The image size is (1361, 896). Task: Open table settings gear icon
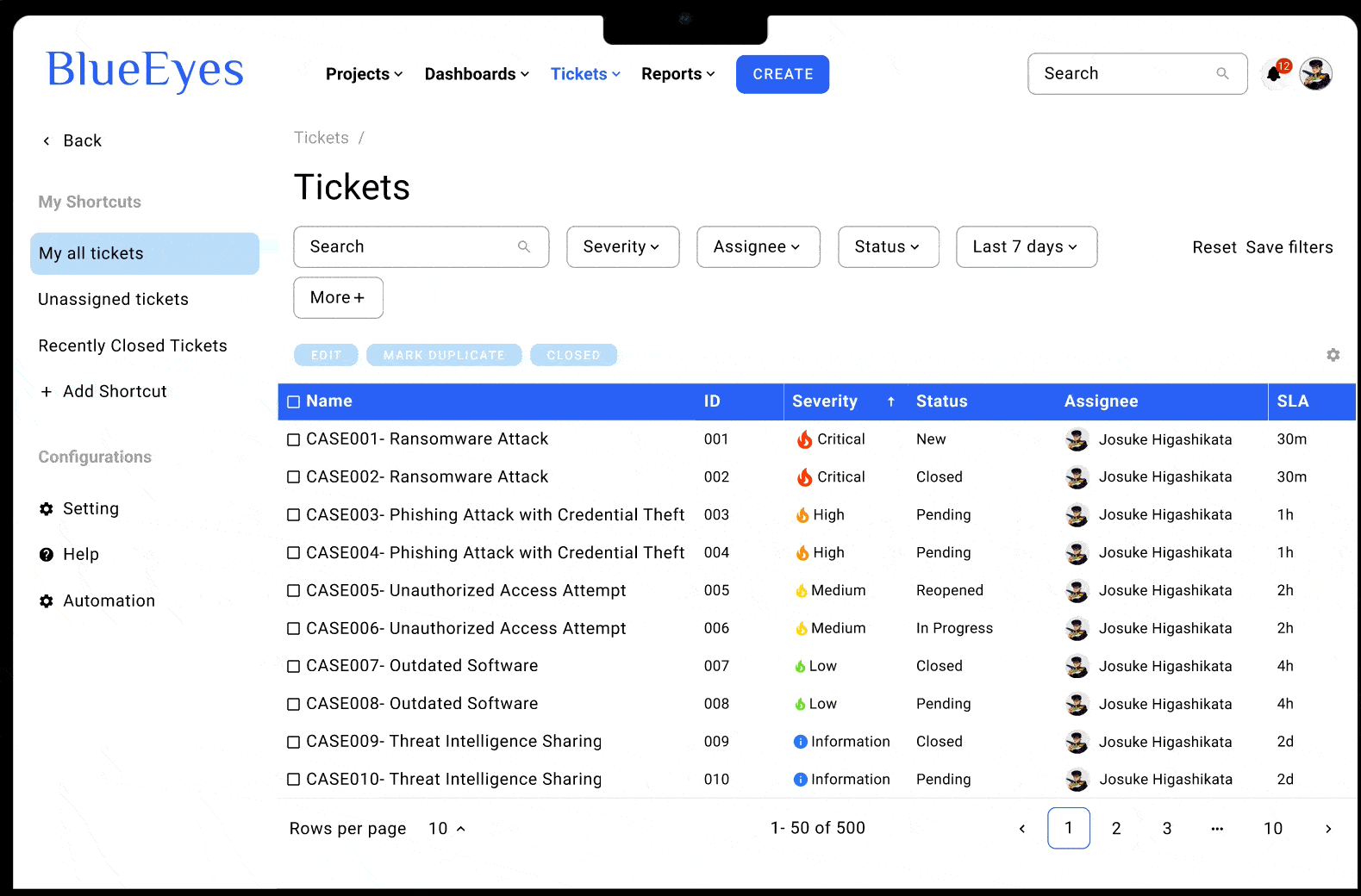pos(1333,355)
